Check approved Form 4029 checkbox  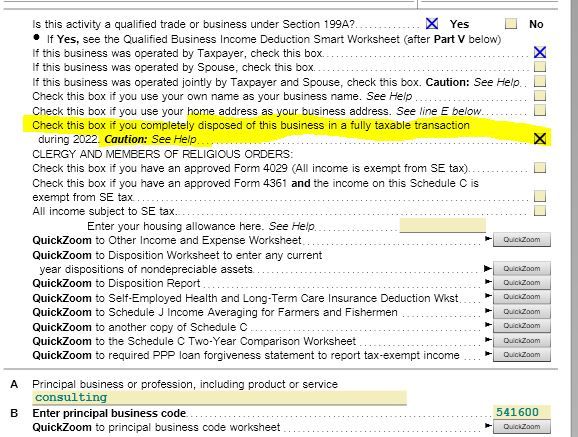pos(540,168)
